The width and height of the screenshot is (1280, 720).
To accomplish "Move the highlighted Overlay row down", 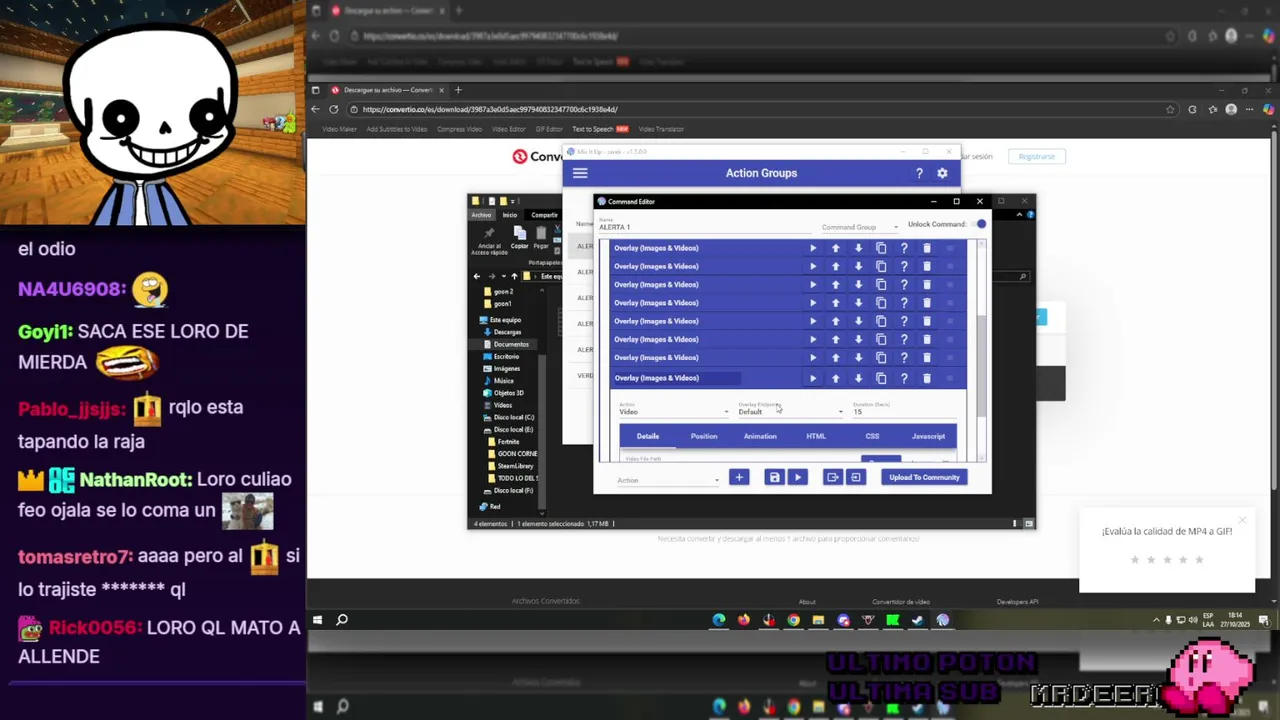I will pos(858,378).
